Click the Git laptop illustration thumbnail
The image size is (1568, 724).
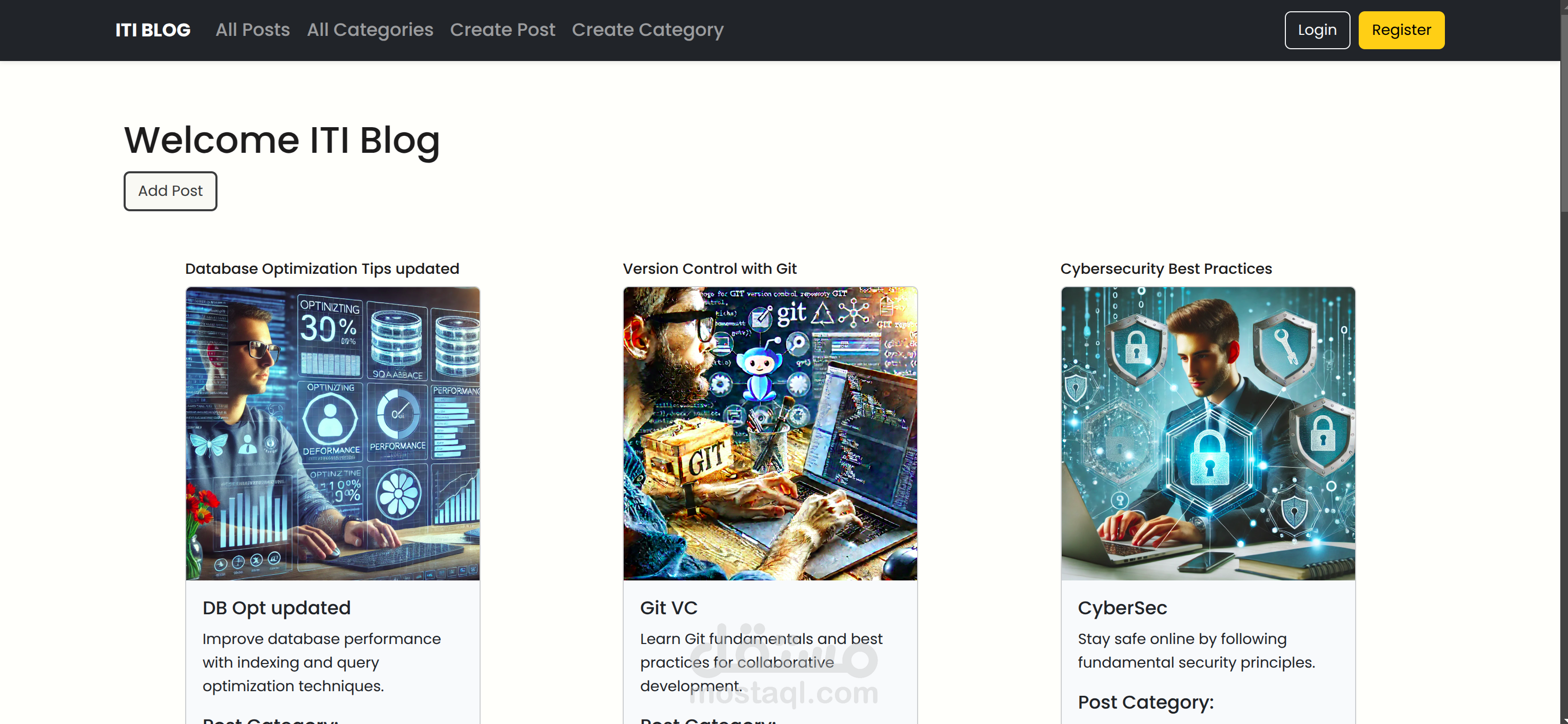(x=770, y=433)
